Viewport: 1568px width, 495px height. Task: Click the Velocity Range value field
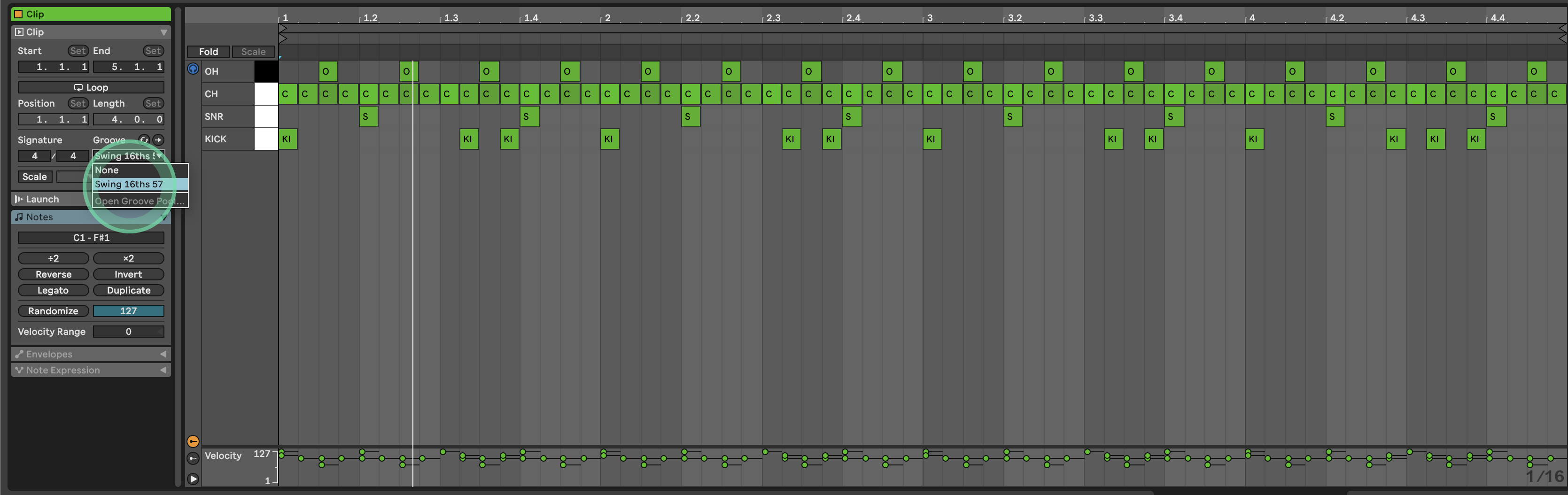coord(128,332)
